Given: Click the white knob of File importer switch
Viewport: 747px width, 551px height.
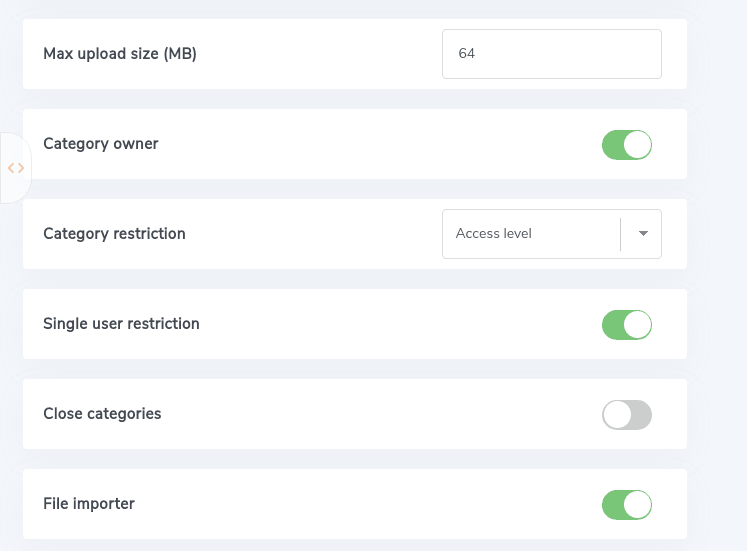Looking at the screenshot, I should pyautogui.click(x=638, y=504).
